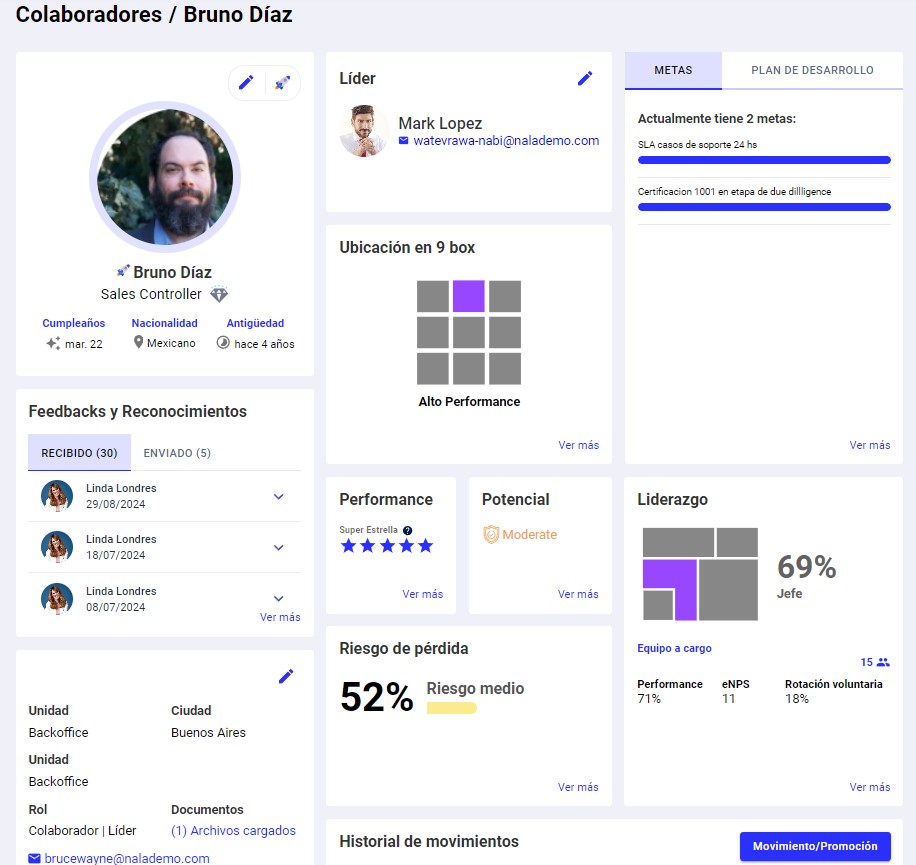The height and width of the screenshot is (865, 916).
Task: Edit the Líder with pencil icon
Action: click(585, 78)
